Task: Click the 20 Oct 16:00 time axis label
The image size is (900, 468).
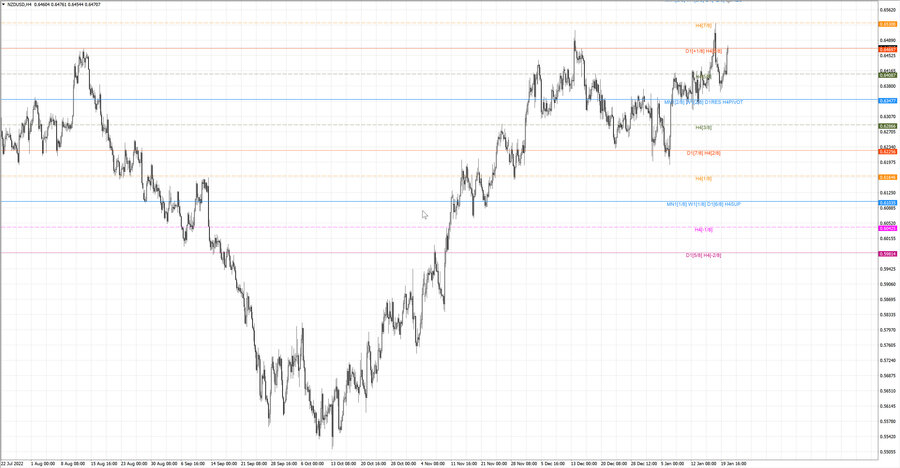Action: click(373, 463)
